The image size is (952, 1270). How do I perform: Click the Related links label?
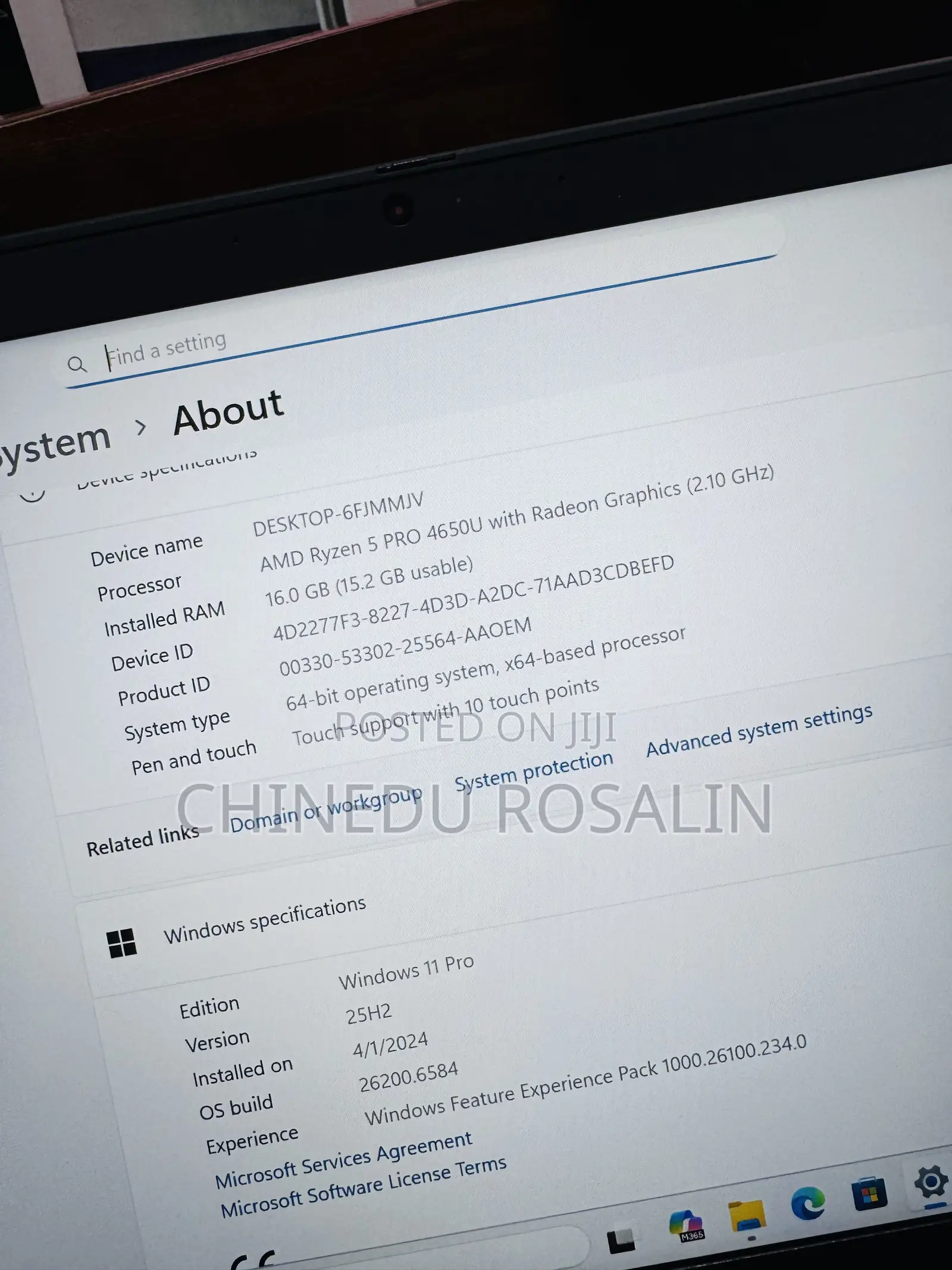pyautogui.click(x=143, y=841)
